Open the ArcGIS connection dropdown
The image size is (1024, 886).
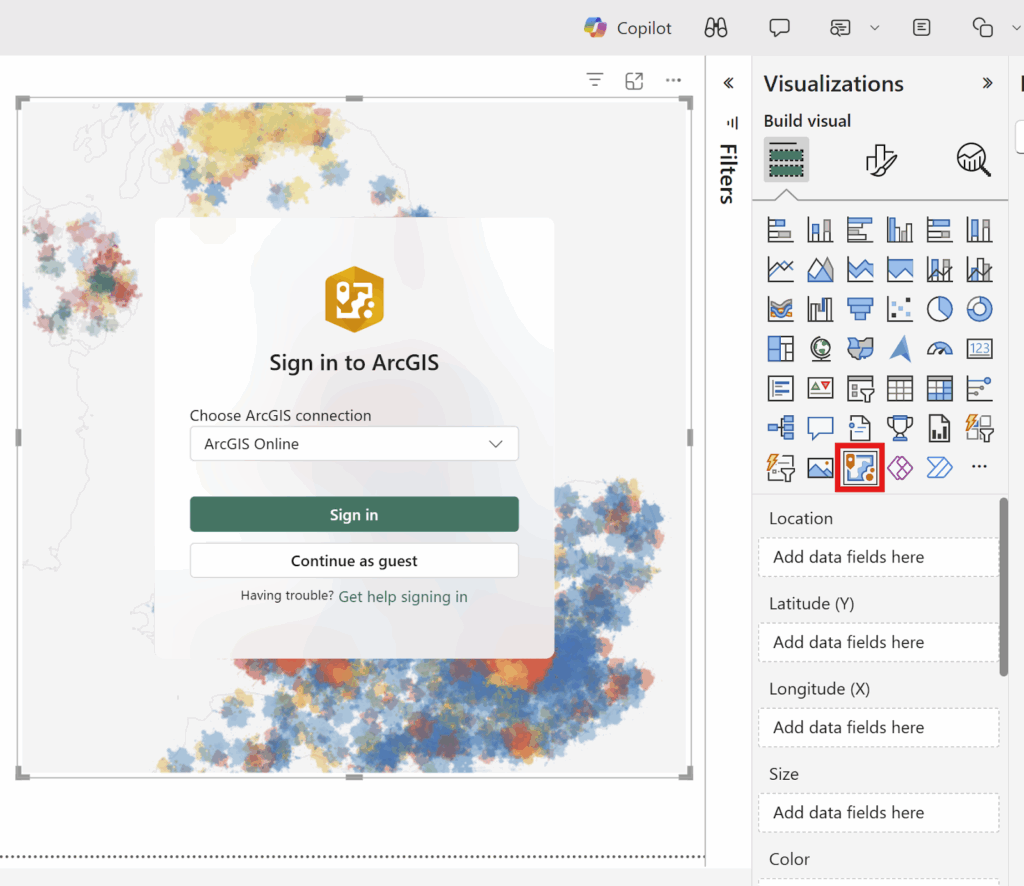coord(354,444)
